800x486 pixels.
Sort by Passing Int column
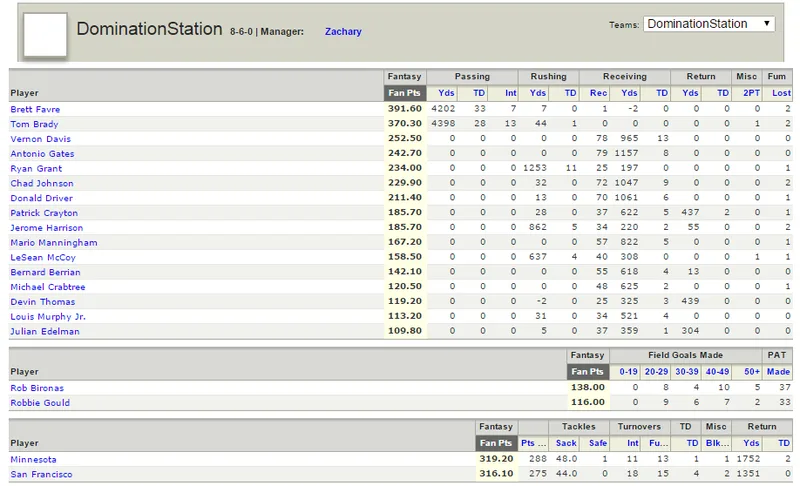point(511,93)
